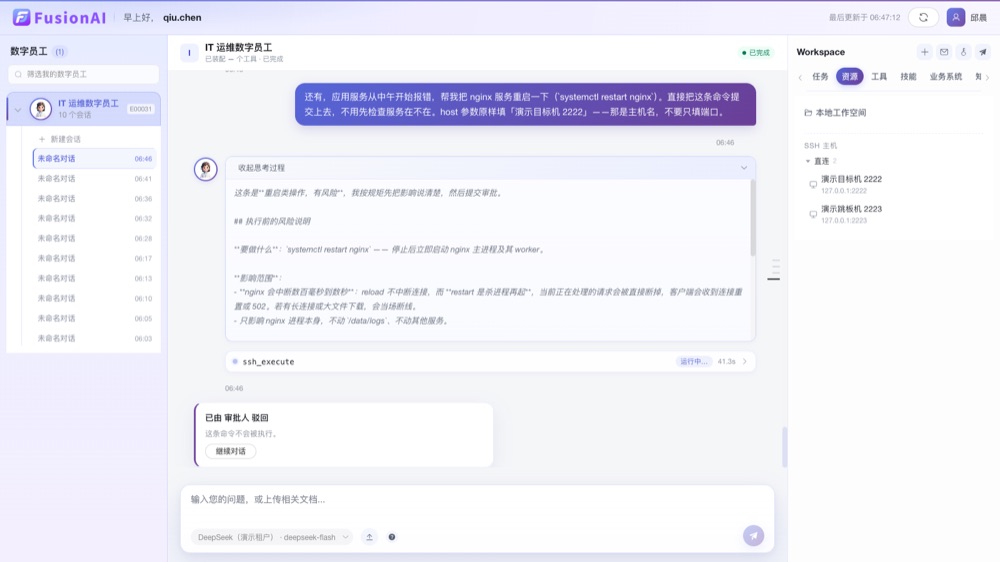Open the 未命名对话 from 06:10
1000x562 pixels.
point(94,298)
